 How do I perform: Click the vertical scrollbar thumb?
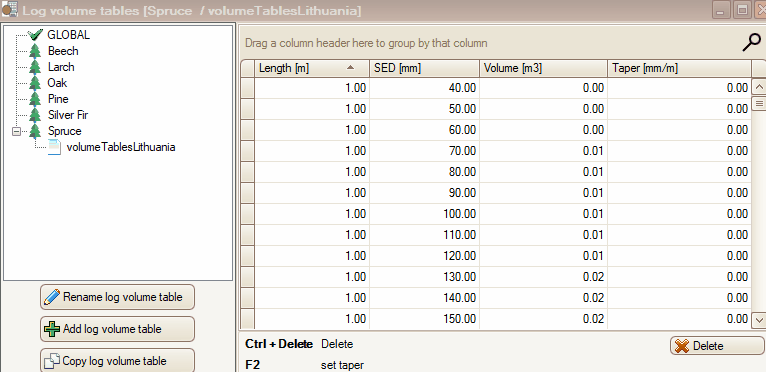(x=759, y=103)
